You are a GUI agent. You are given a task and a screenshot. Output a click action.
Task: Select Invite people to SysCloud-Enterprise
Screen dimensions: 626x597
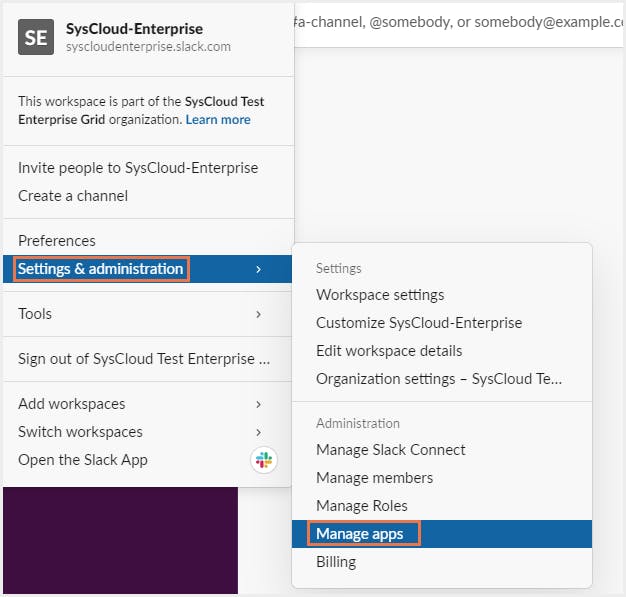(138, 168)
